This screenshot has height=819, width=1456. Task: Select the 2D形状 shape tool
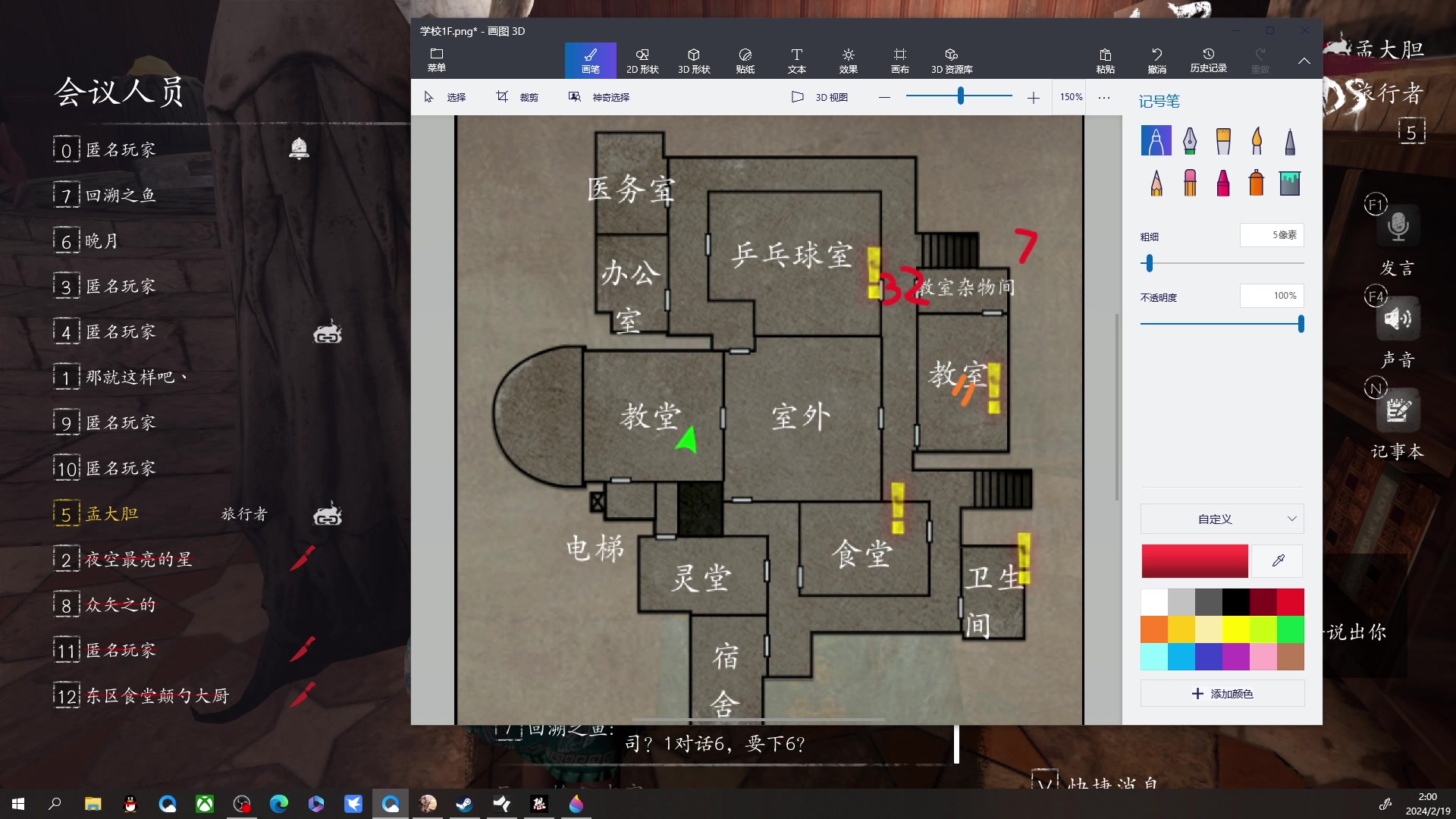(641, 59)
